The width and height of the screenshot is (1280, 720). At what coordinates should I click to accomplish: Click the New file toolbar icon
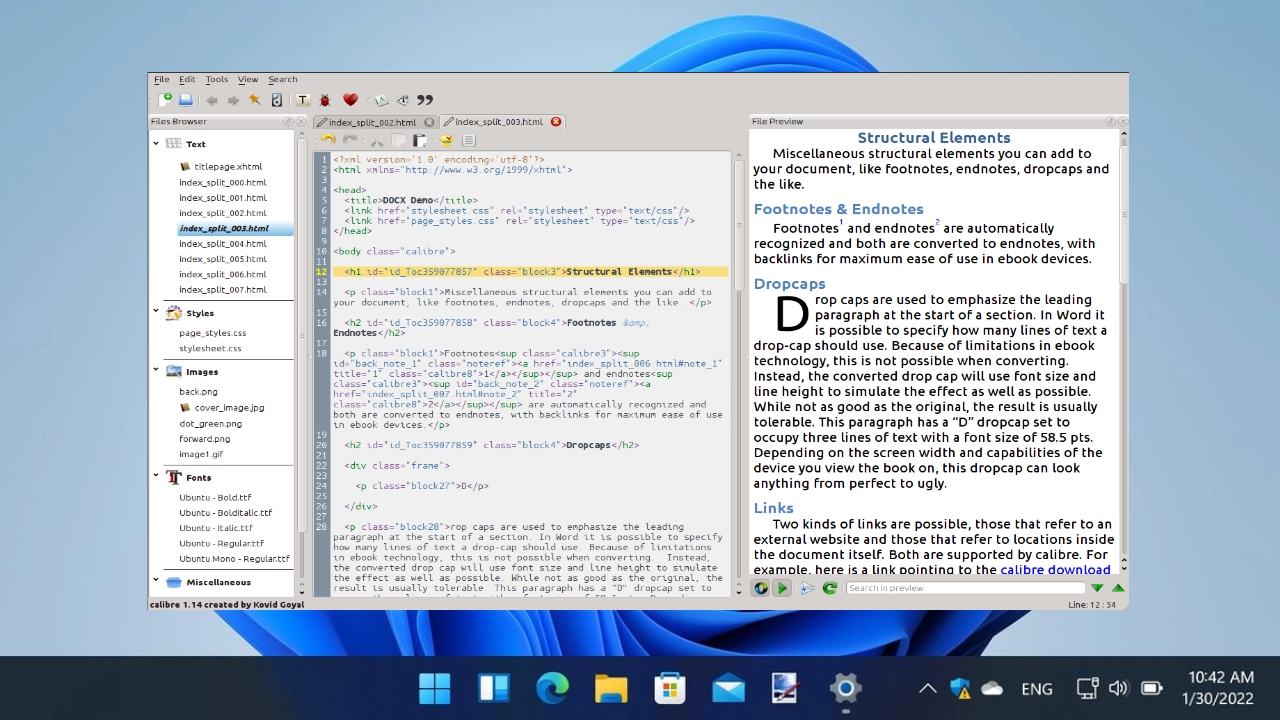coord(165,100)
